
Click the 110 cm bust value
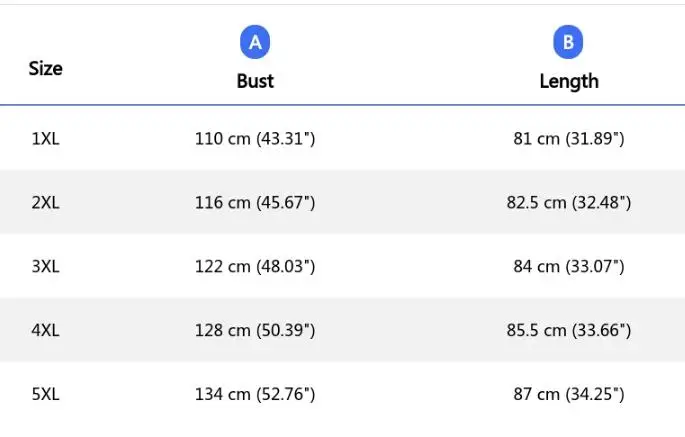[255, 139]
